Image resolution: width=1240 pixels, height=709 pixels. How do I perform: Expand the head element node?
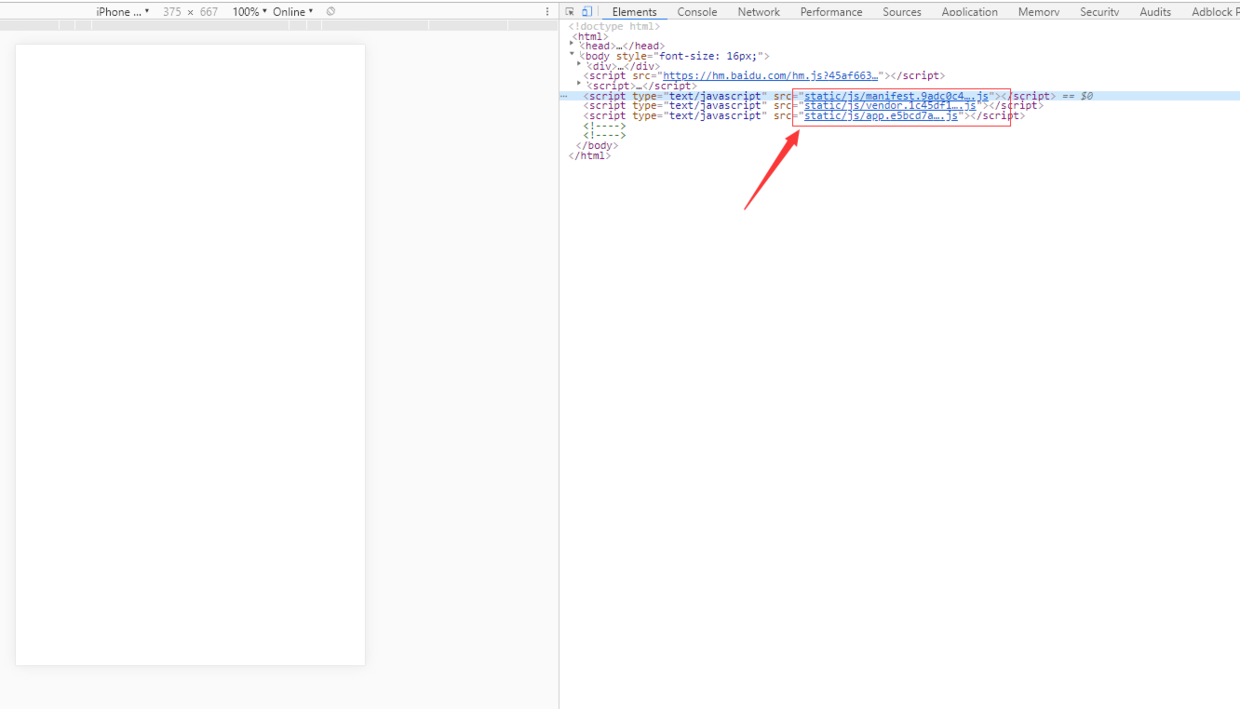pyautogui.click(x=572, y=44)
